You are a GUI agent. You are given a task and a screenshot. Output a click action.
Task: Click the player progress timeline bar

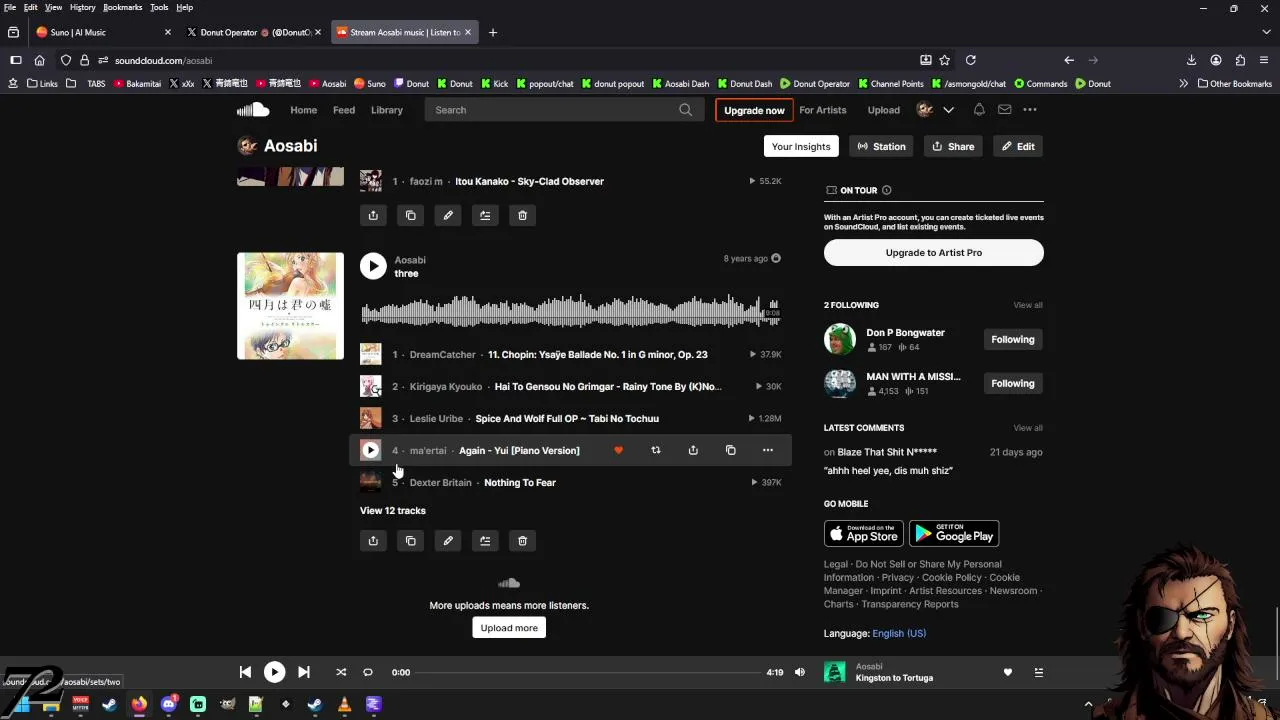point(588,672)
